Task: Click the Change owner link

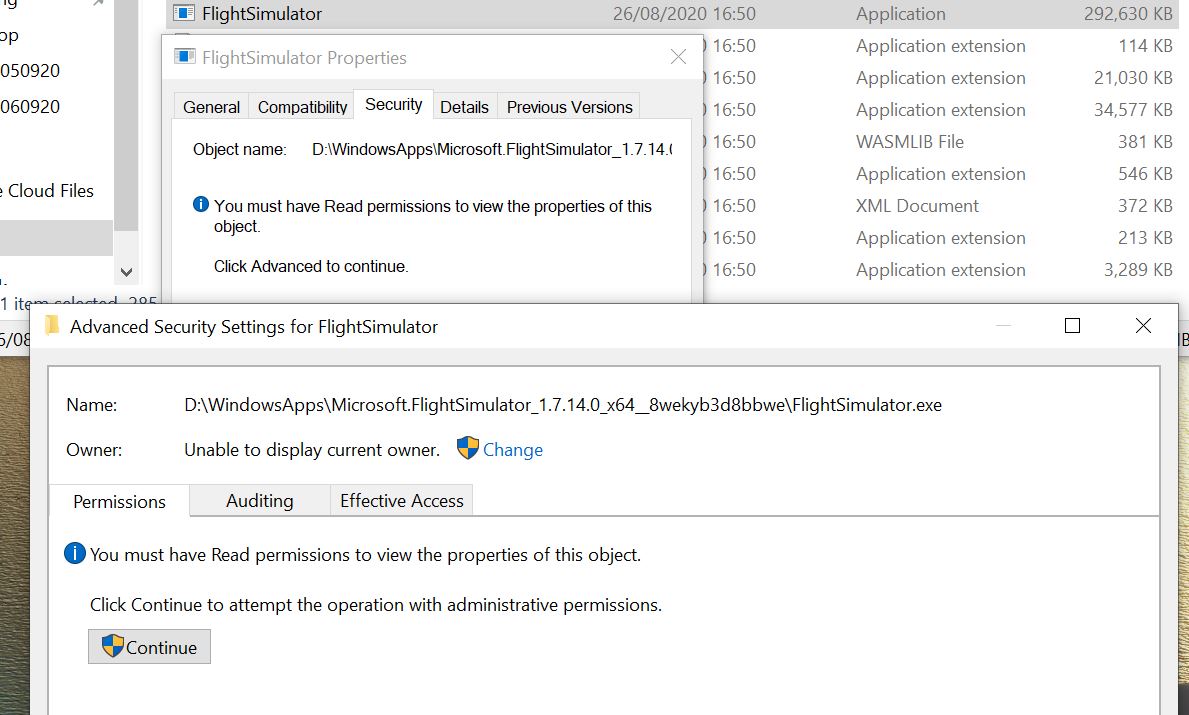Action: pos(512,450)
